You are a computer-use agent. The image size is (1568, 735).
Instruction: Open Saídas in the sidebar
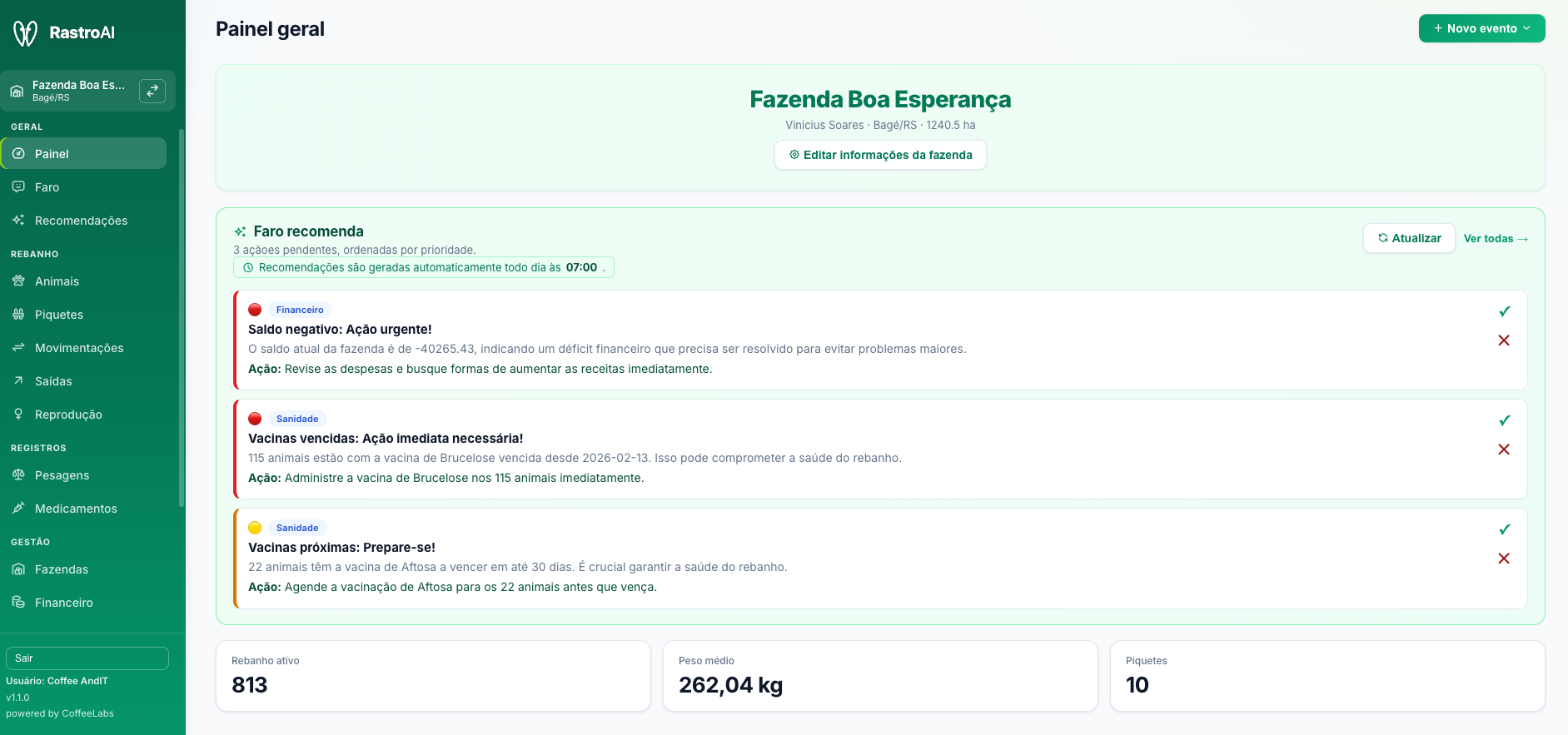pyautogui.click(x=84, y=381)
